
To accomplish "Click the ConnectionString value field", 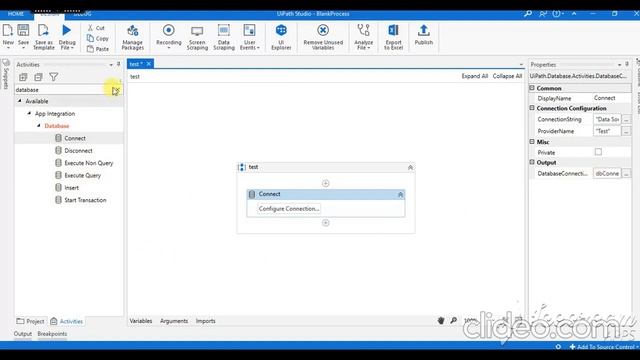I will [x=607, y=119].
